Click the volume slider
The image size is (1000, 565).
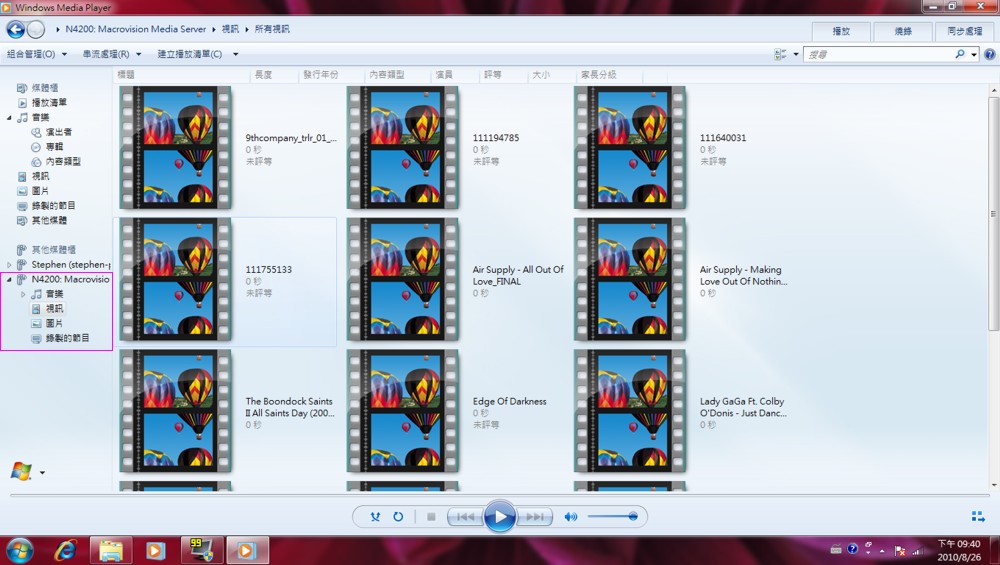tap(612, 517)
